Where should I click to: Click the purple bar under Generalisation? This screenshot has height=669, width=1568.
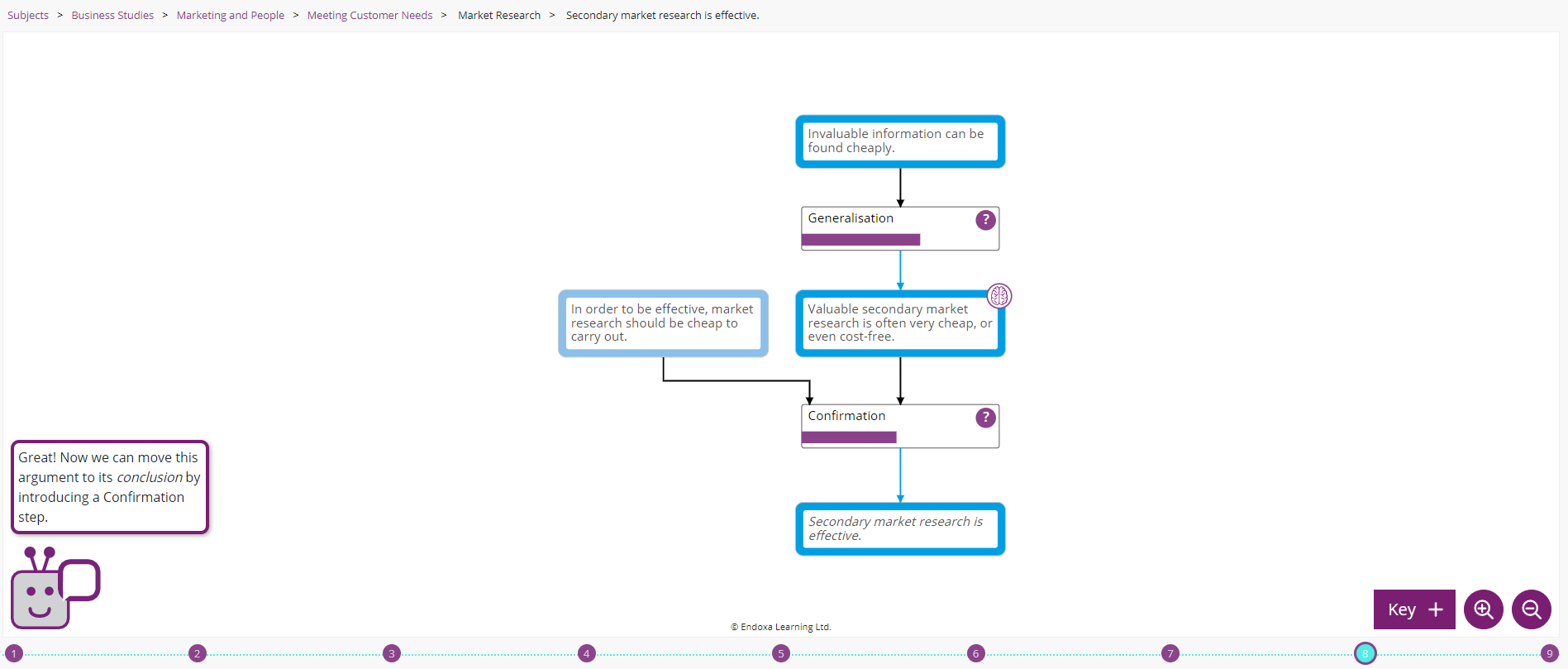point(860,240)
